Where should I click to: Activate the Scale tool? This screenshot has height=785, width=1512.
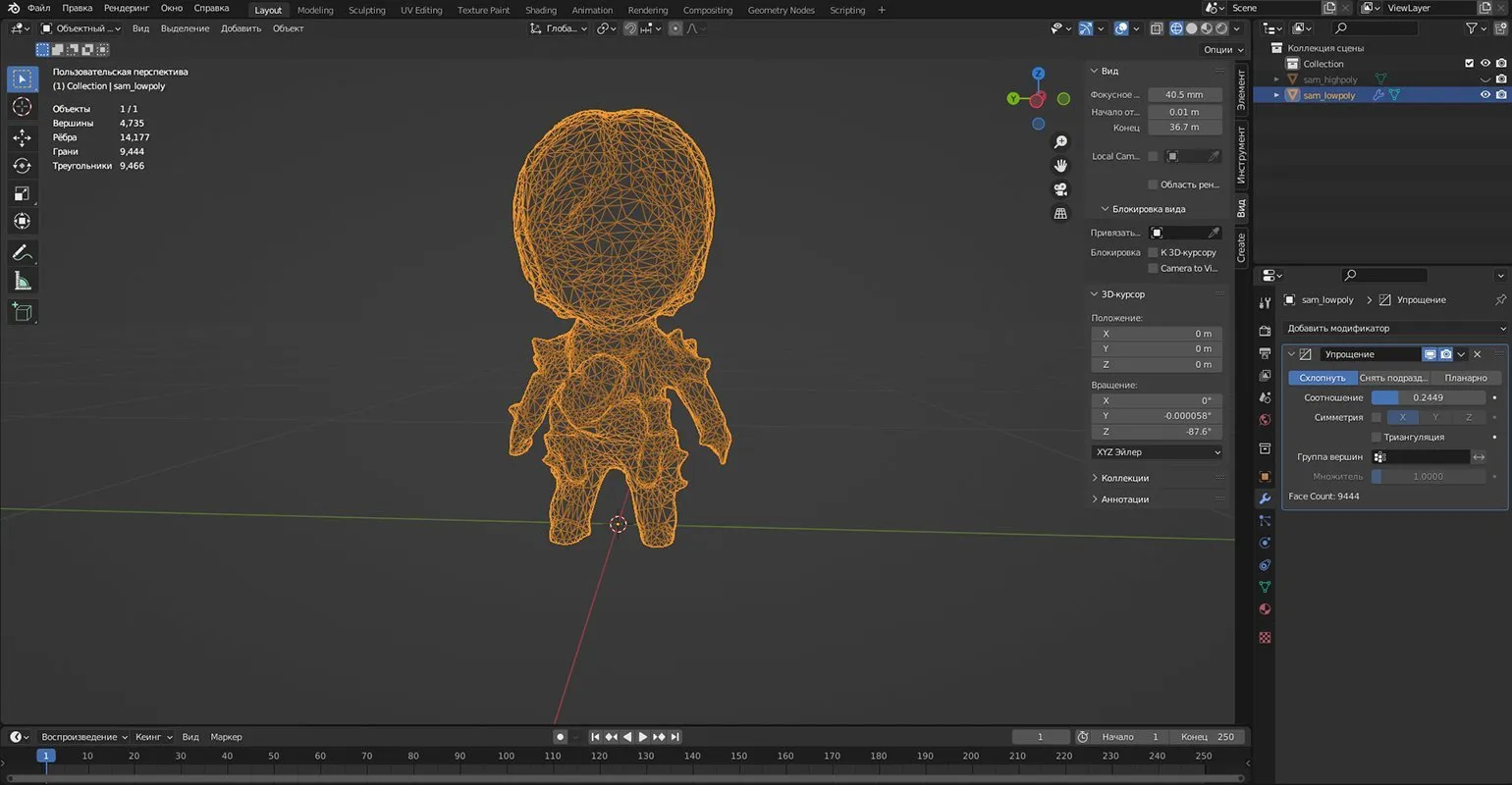(x=22, y=194)
